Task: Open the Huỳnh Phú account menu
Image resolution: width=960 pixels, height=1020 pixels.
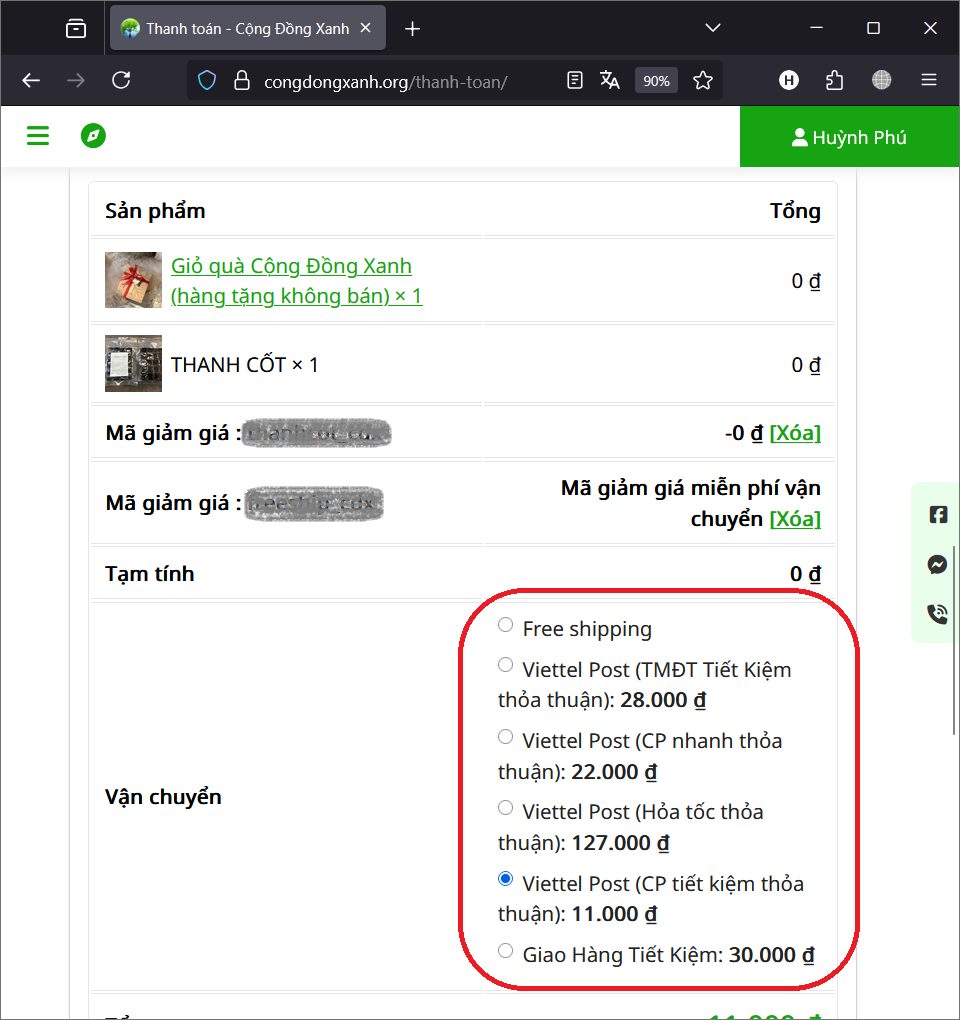Action: (849, 137)
